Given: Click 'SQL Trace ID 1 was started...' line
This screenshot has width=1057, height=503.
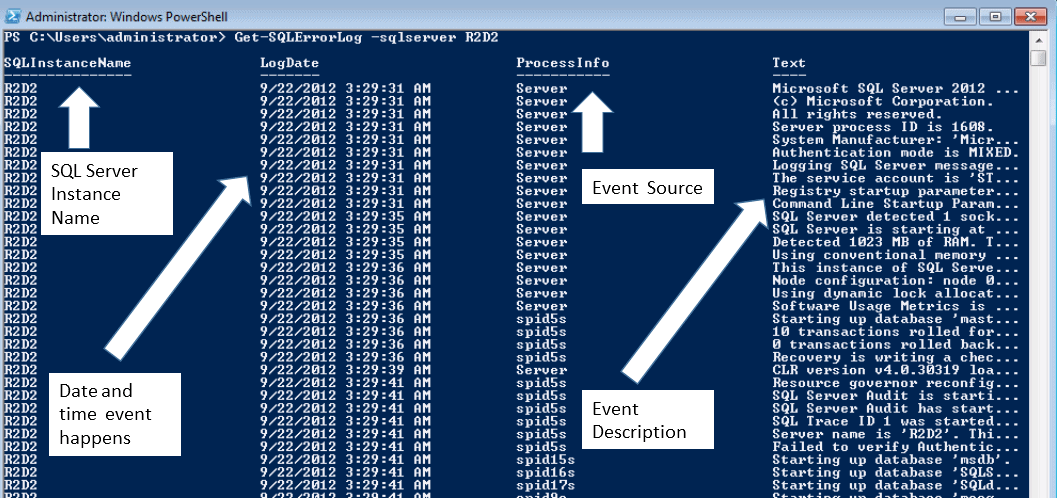Looking at the screenshot, I should pyautogui.click(x=895, y=421).
